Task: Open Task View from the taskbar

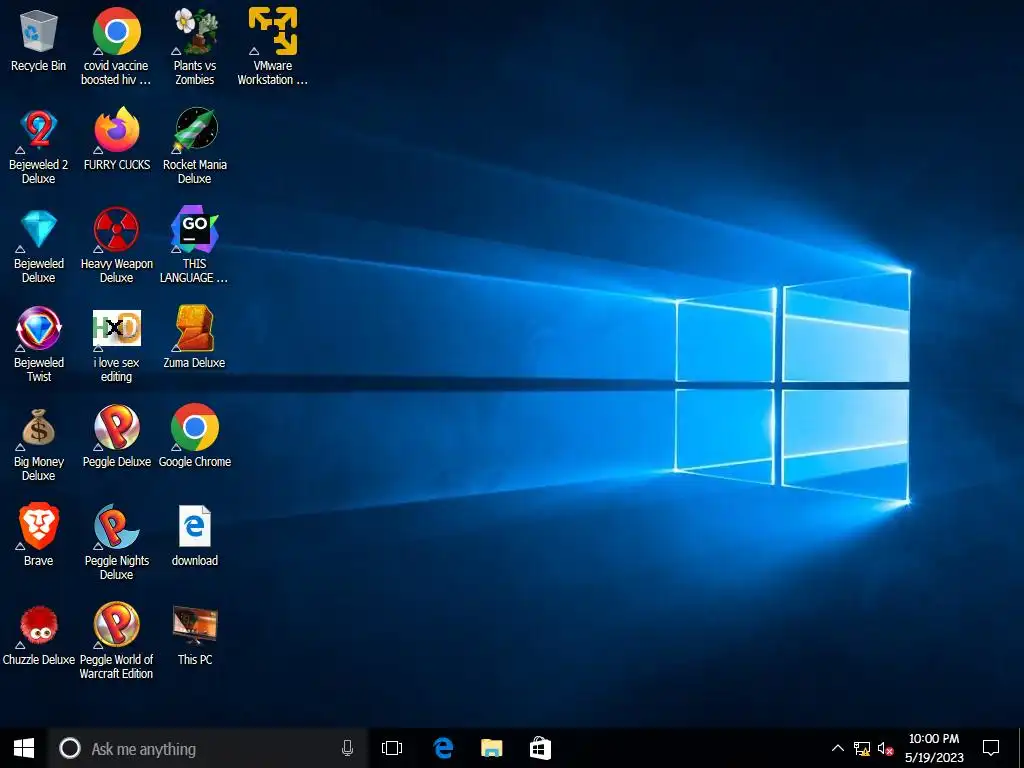Action: point(392,748)
